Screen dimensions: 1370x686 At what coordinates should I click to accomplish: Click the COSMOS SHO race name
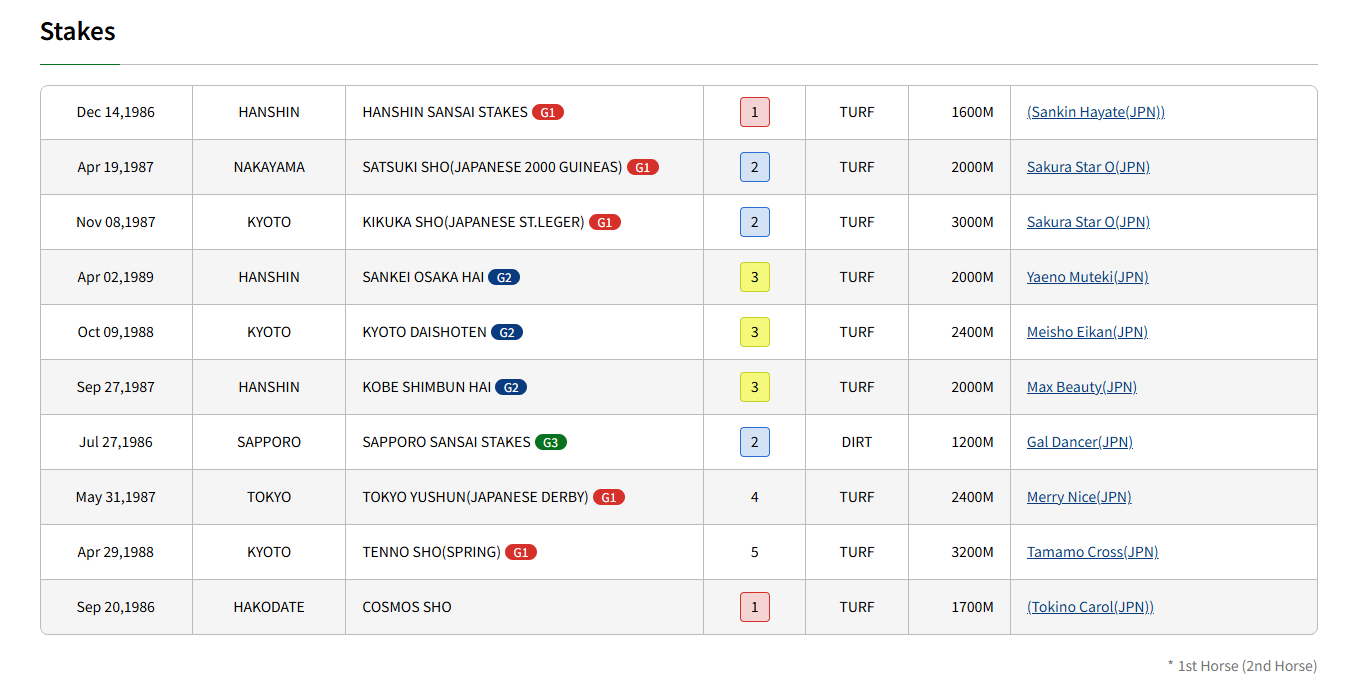point(407,607)
